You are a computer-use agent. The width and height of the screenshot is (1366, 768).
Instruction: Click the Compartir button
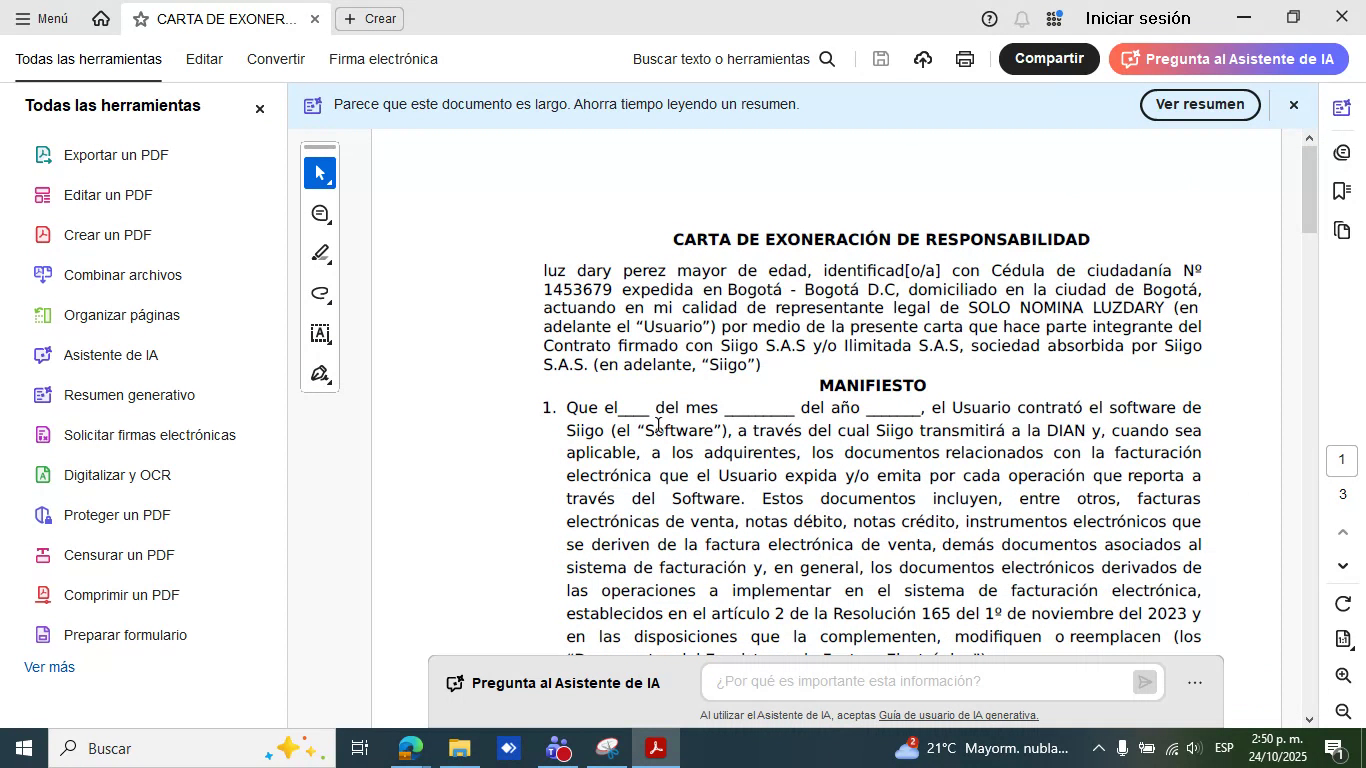1049,59
